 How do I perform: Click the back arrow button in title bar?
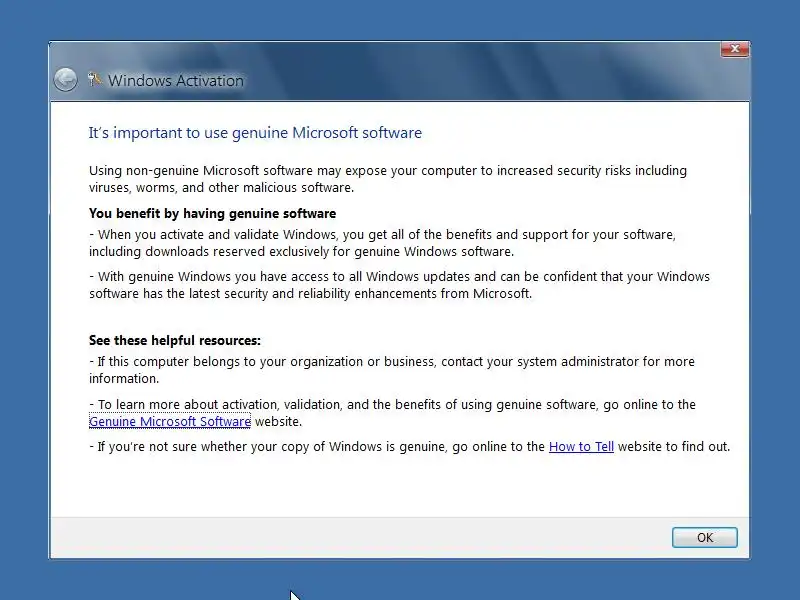65,80
